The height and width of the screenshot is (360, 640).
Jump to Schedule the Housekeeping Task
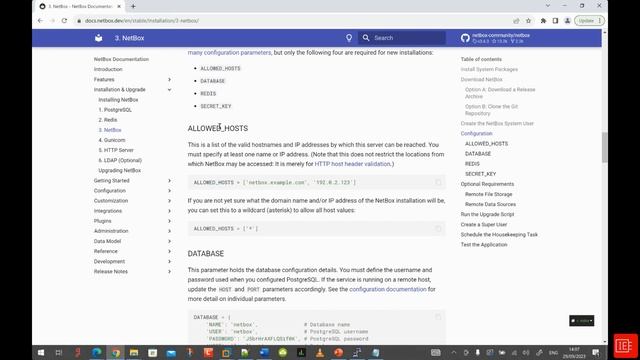tap(499, 235)
